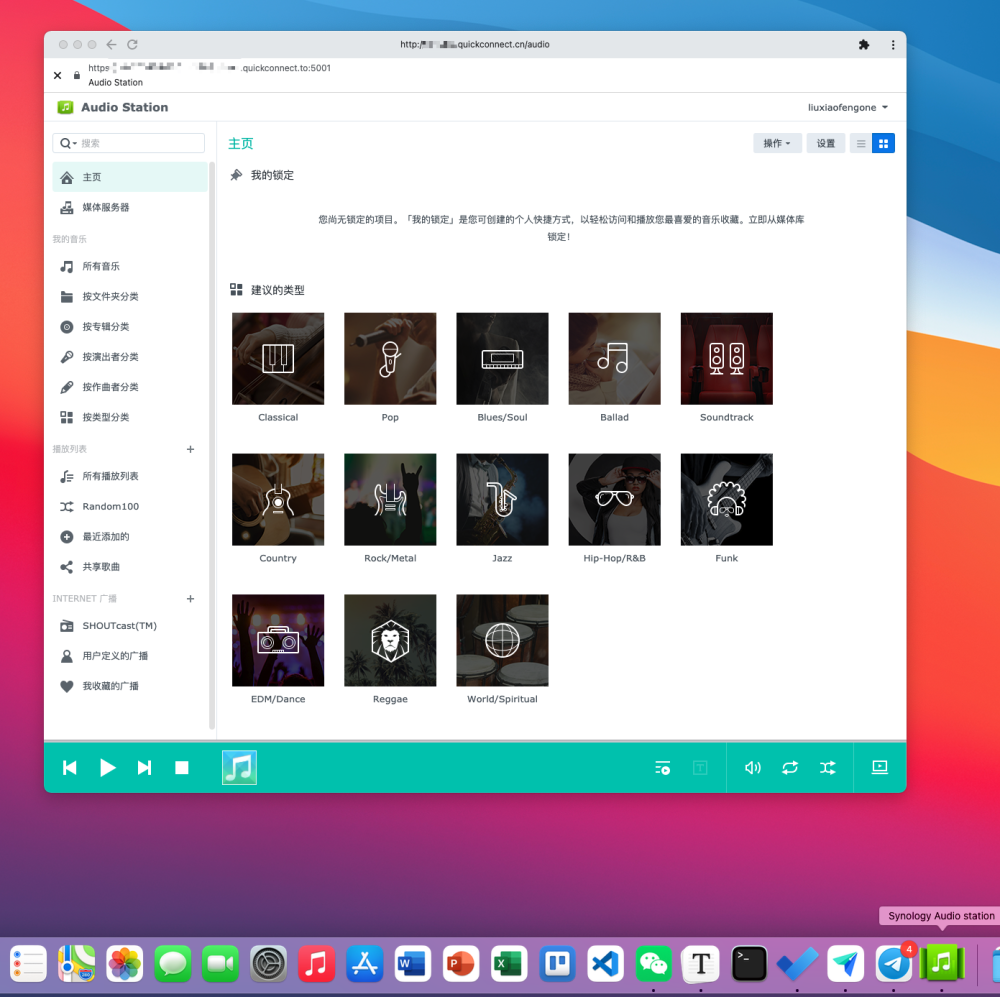Browse 按演出者分类 in the sidebar

pos(129,357)
